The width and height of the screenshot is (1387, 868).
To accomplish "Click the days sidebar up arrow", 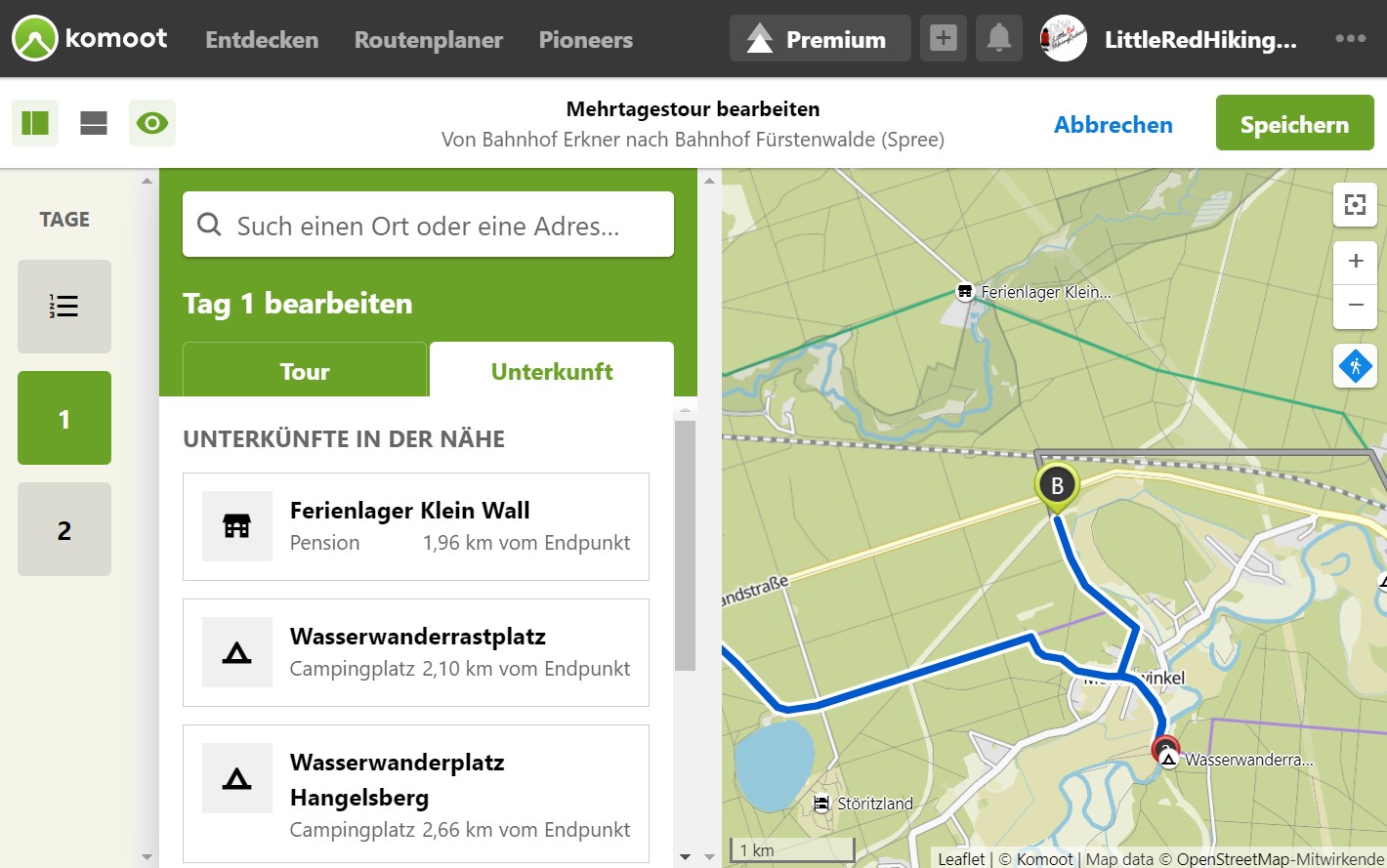I will 147,181.
